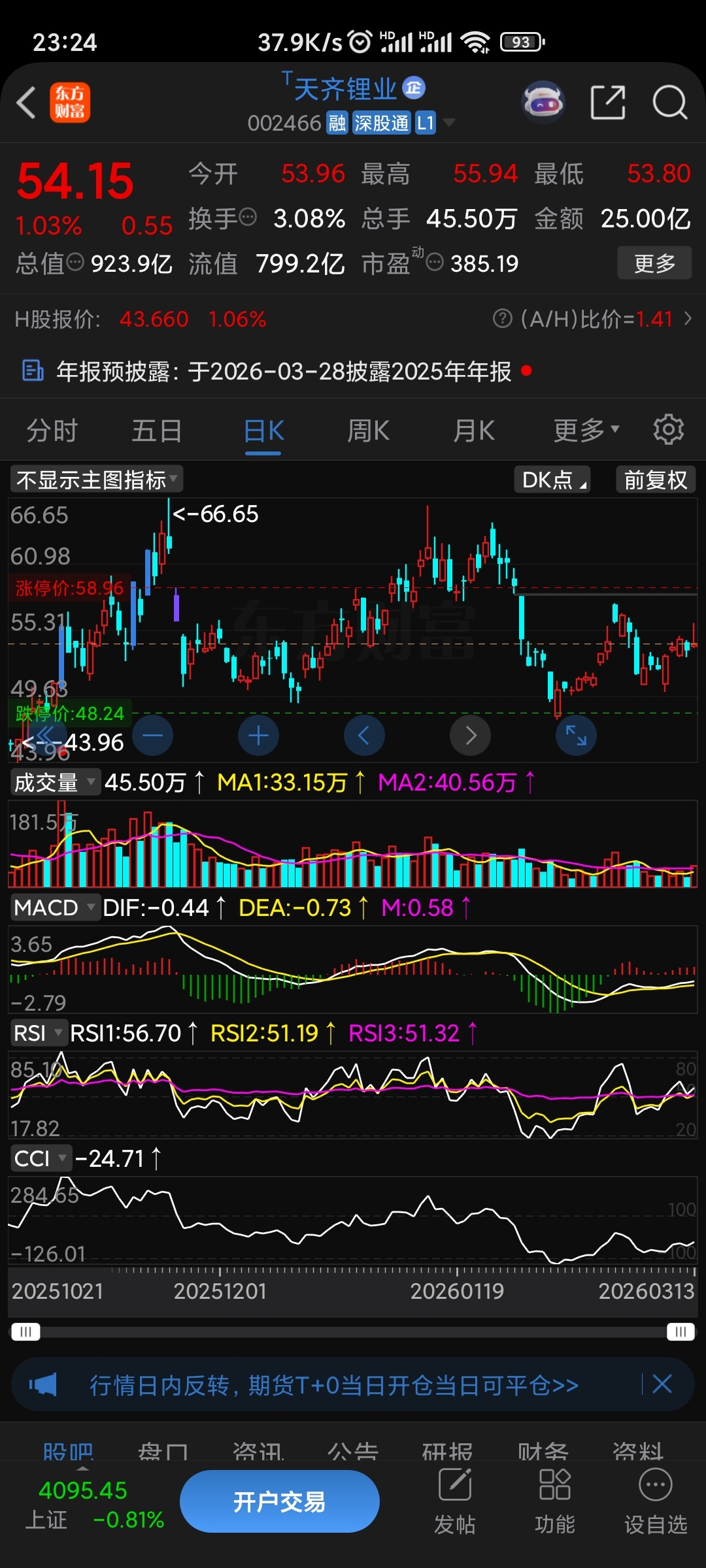The image size is (706, 1568).
Task: Tap the RSI indicator chart
Action: pos(353,1095)
